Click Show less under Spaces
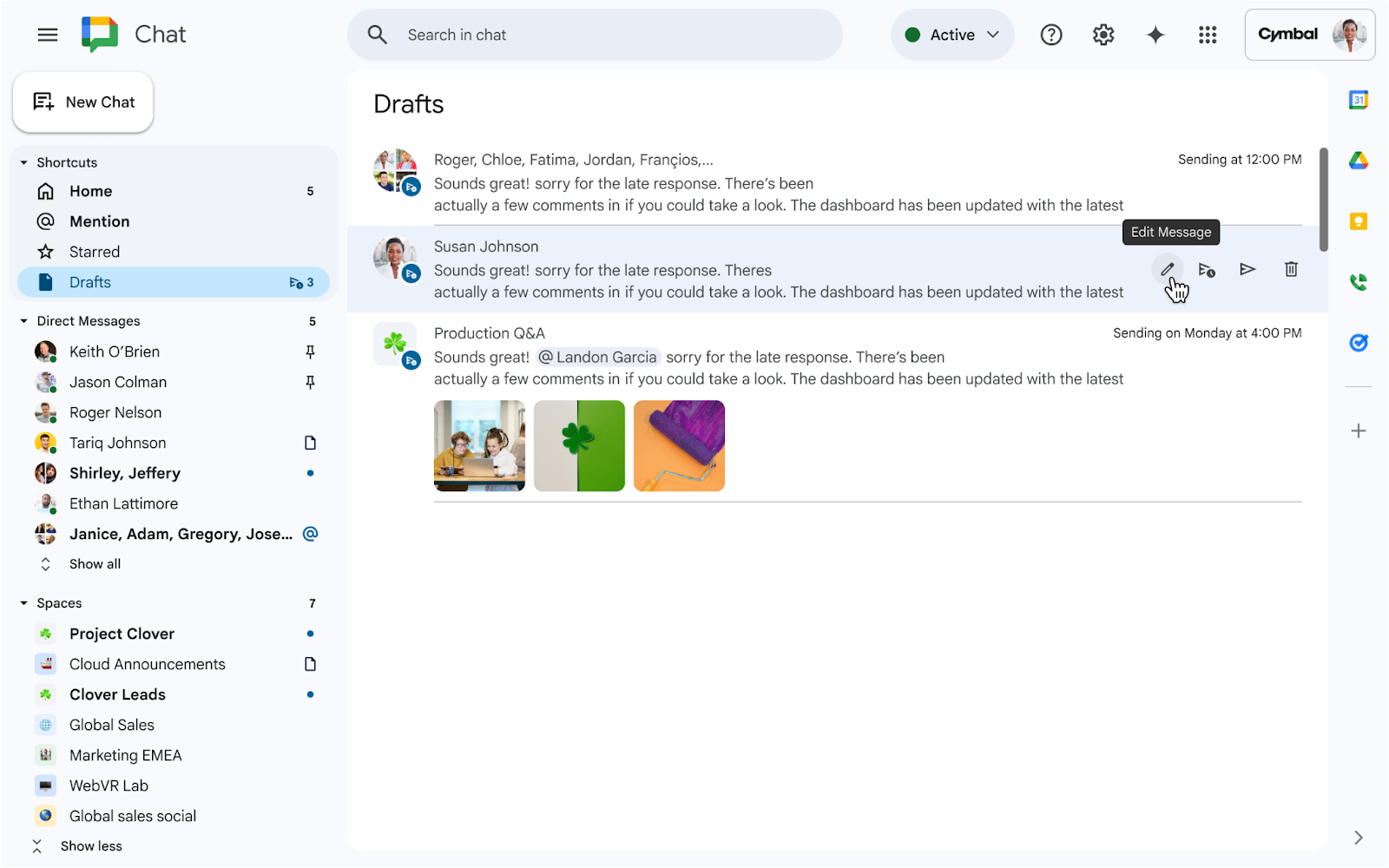The width and height of the screenshot is (1389, 868). (90, 845)
